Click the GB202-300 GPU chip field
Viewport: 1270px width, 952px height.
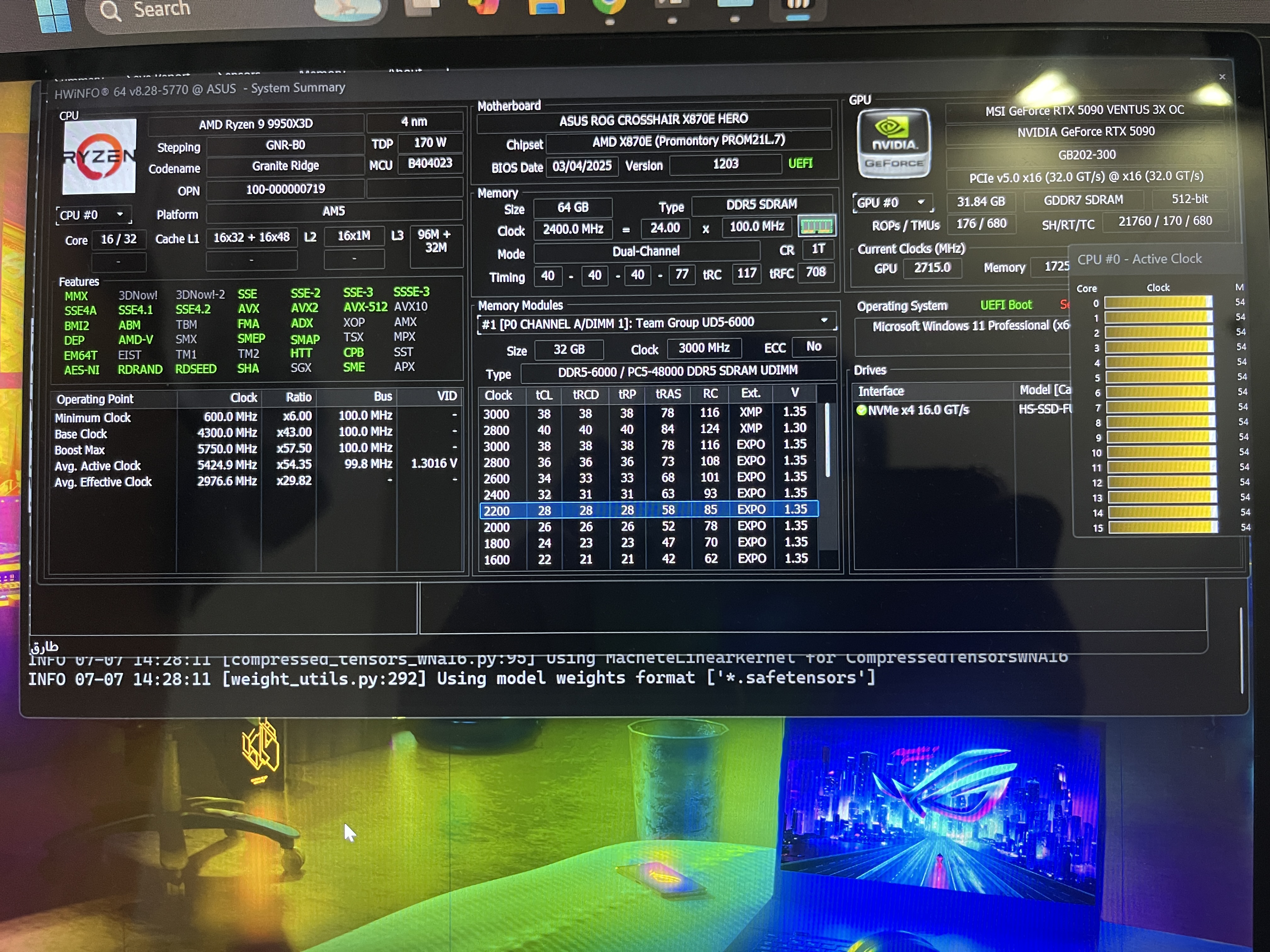[1086, 155]
